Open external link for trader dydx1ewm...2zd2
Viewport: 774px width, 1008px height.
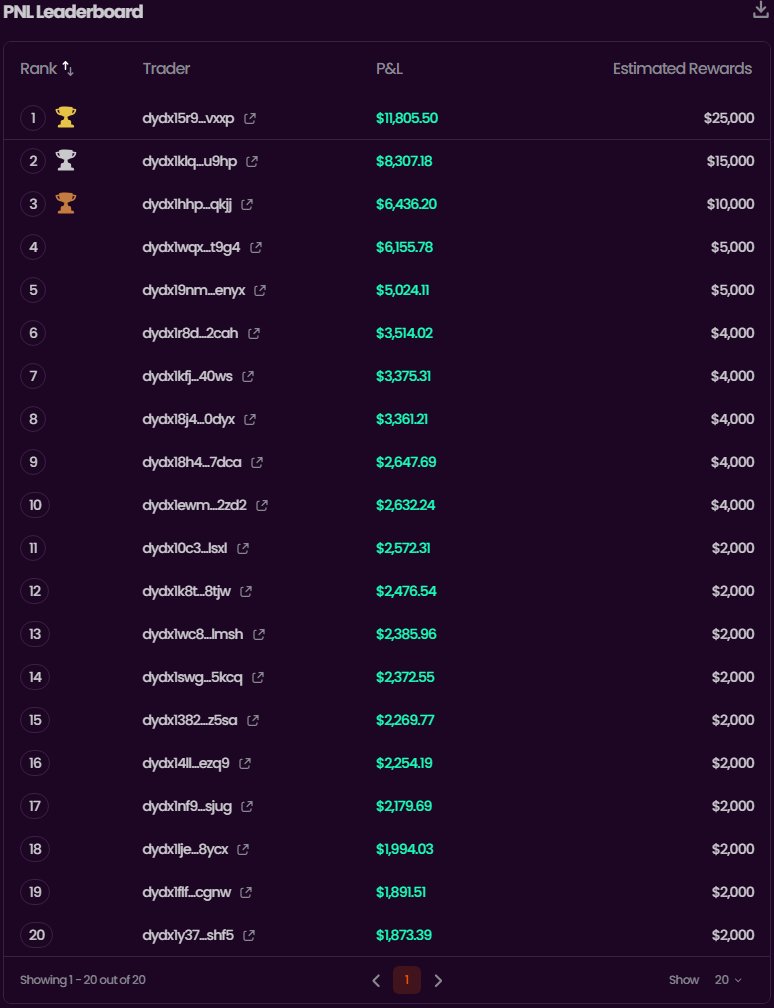click(262, 506)
